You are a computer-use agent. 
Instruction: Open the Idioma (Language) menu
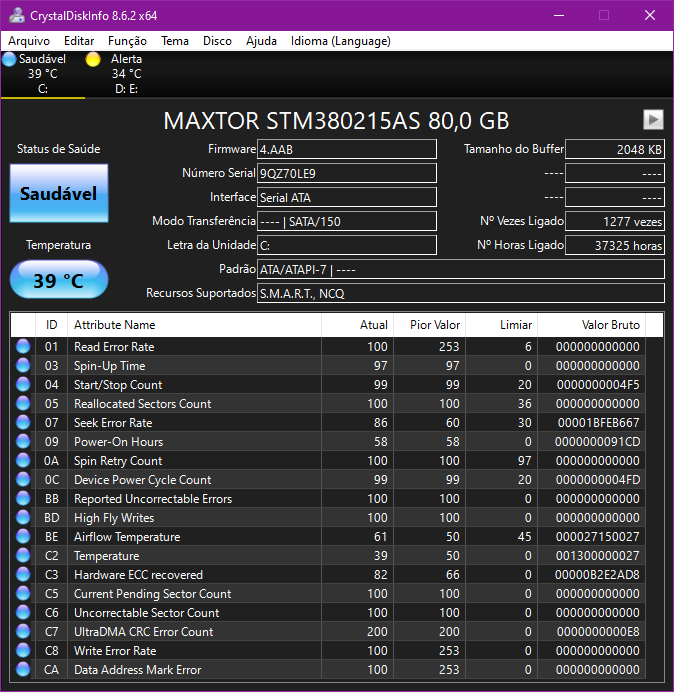pyautogui.click(x=341, y=41)
